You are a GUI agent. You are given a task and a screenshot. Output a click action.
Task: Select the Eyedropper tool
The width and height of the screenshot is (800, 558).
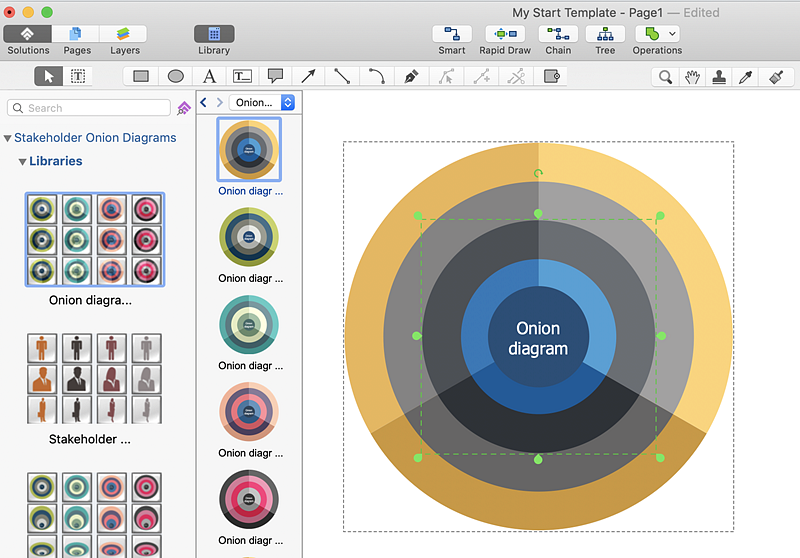(745, 76)
